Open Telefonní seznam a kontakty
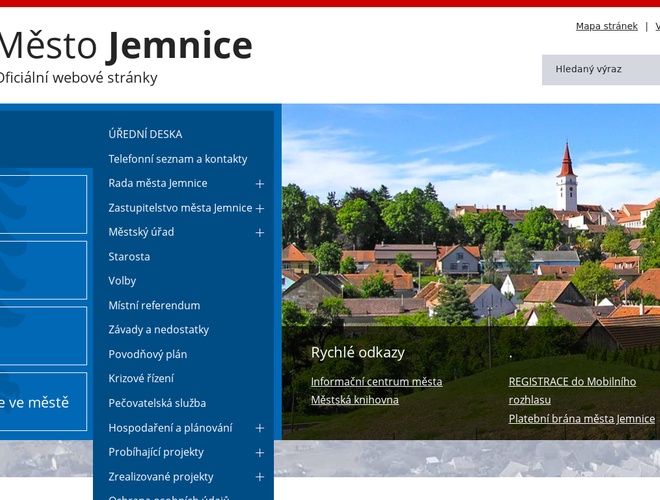Image resolution: width=660 pixels, height=500 pixels. (177, 159)
